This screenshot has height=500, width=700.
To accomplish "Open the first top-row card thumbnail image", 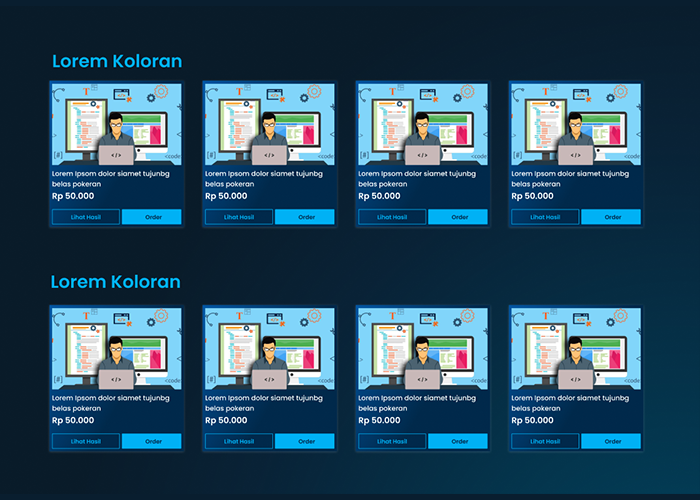I will 116,124.
